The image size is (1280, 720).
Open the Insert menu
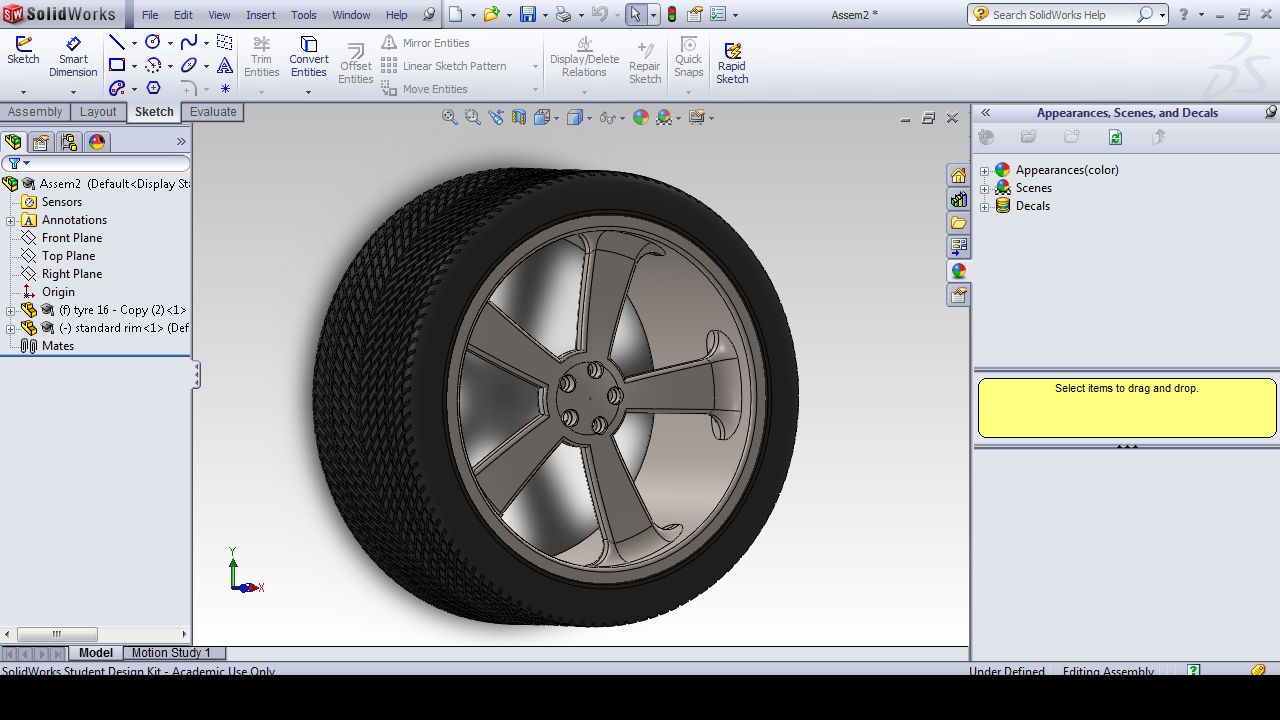(x=261, y=15)
